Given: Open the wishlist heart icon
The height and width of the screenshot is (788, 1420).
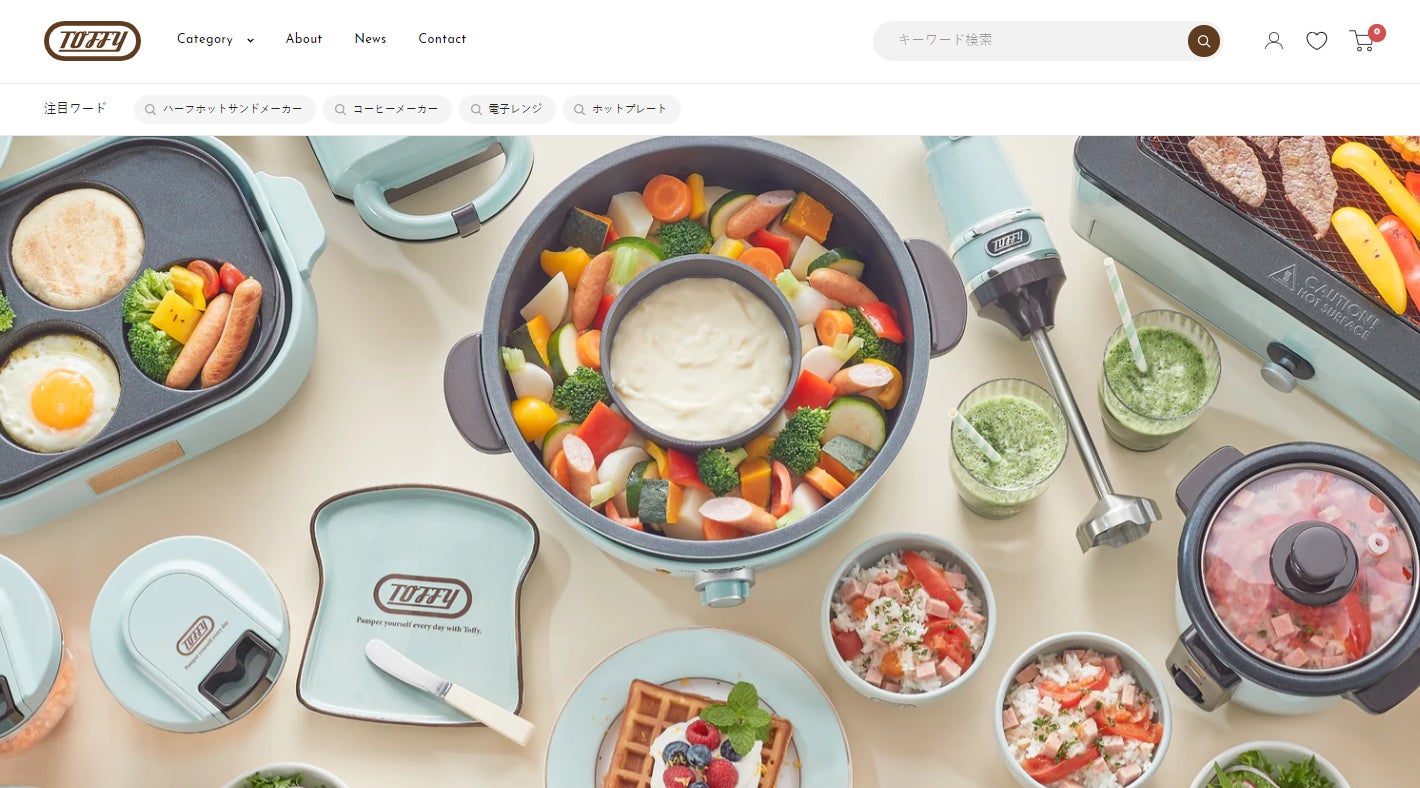Looking at the screenshot, I should (x=1317, y=41).
